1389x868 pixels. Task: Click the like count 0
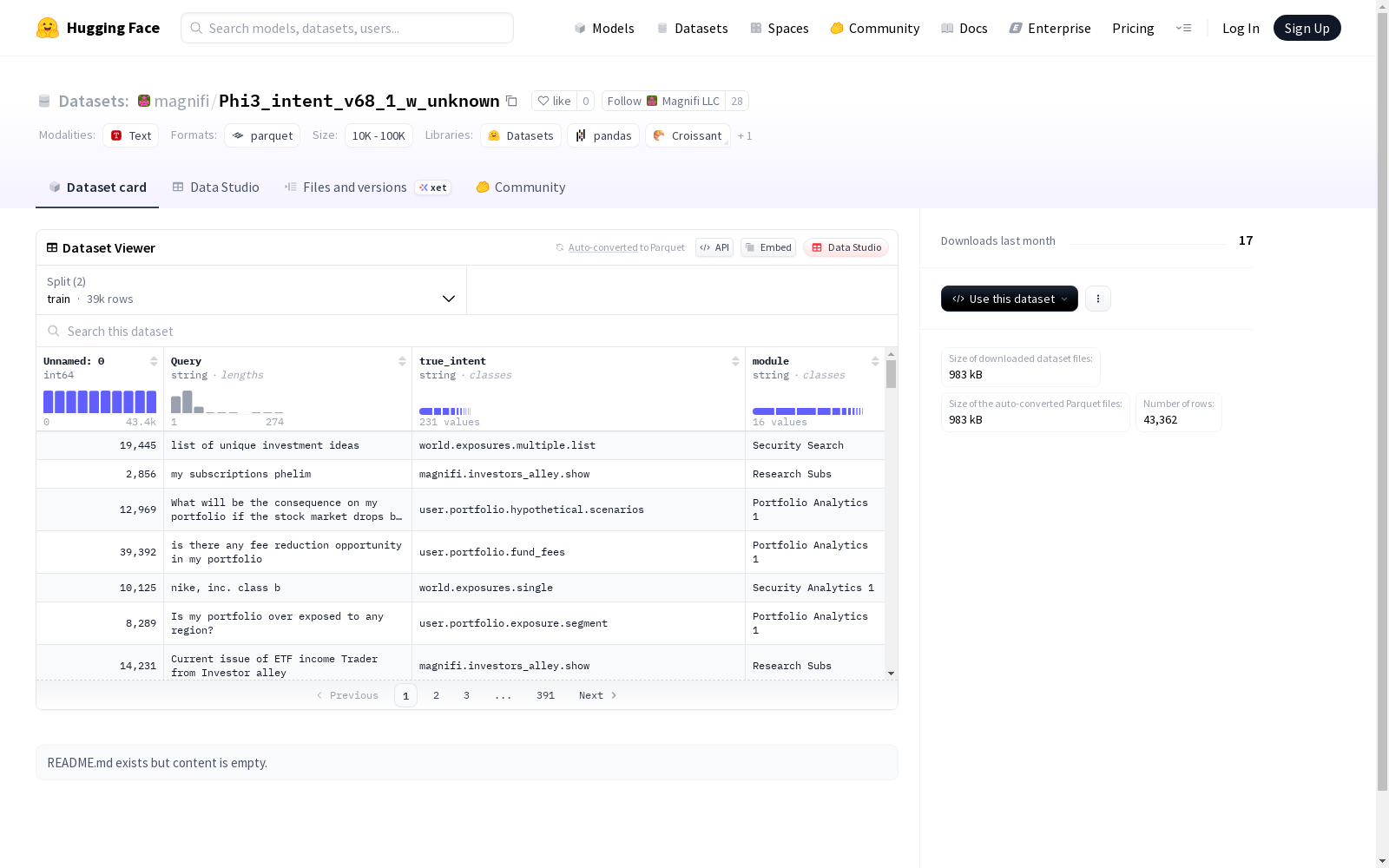(x=586, y=101)
